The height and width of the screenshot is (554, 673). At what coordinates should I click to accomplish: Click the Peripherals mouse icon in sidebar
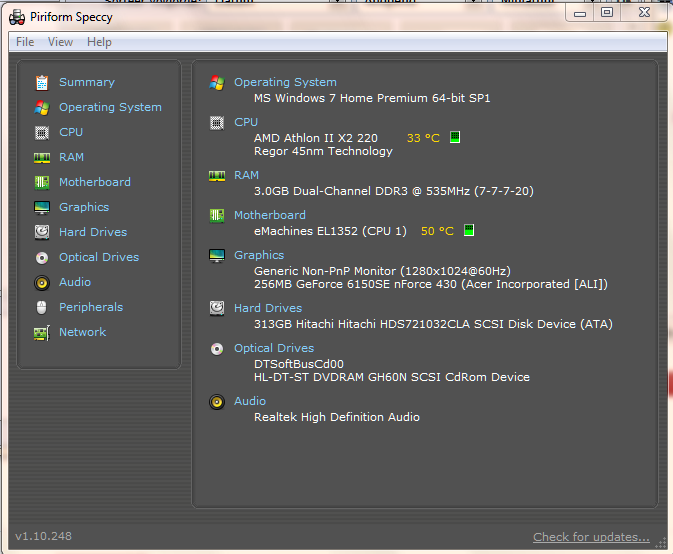point(42,308)
